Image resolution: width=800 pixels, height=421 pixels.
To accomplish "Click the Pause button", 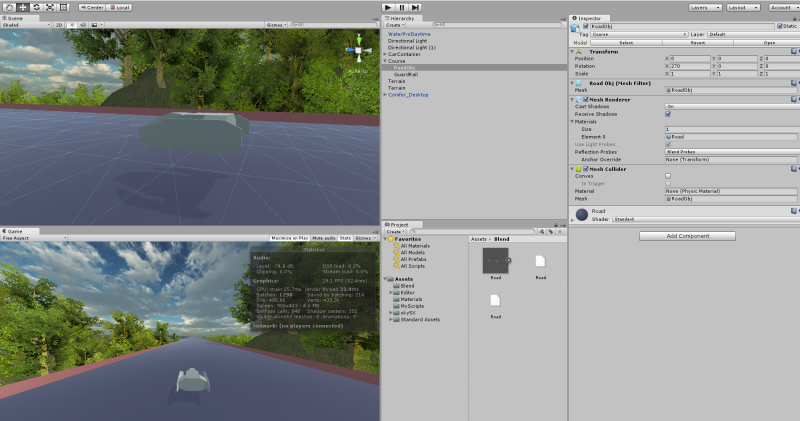I will pyautogui.click(x=402, y=7).
